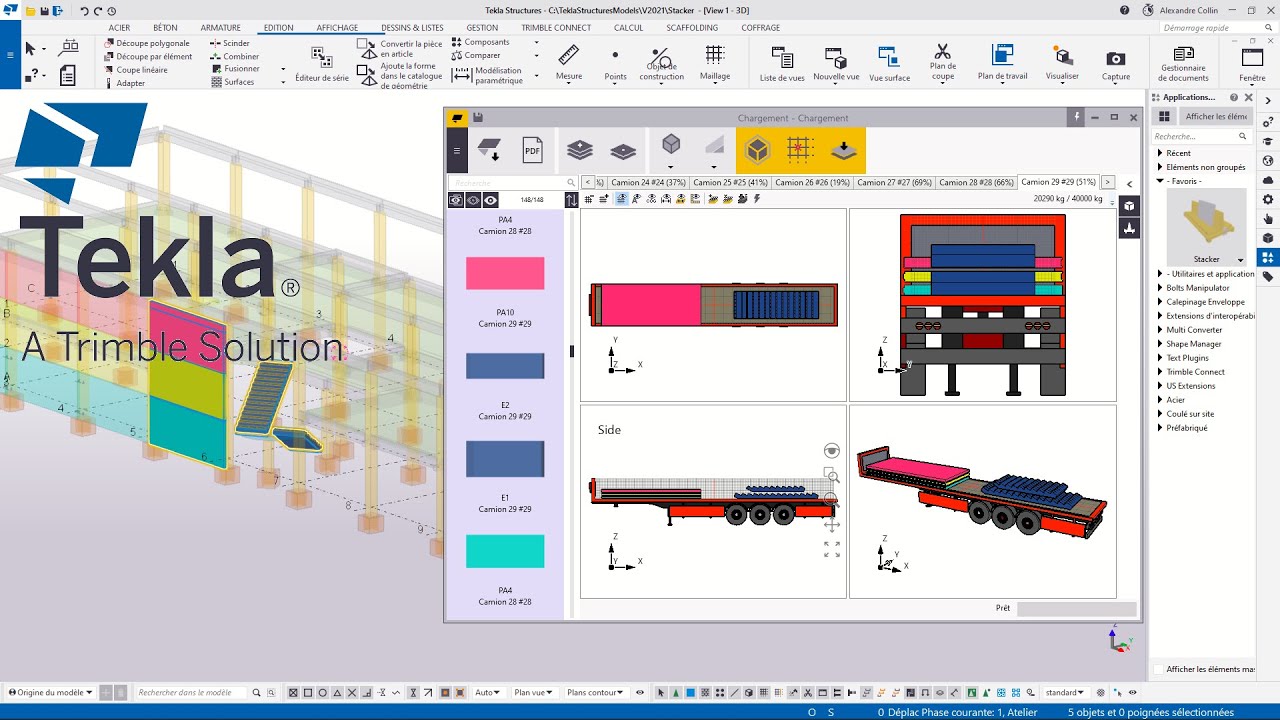Click the yellow download-onto-layer icon
1280x720 pixels.
coord(844,151)
